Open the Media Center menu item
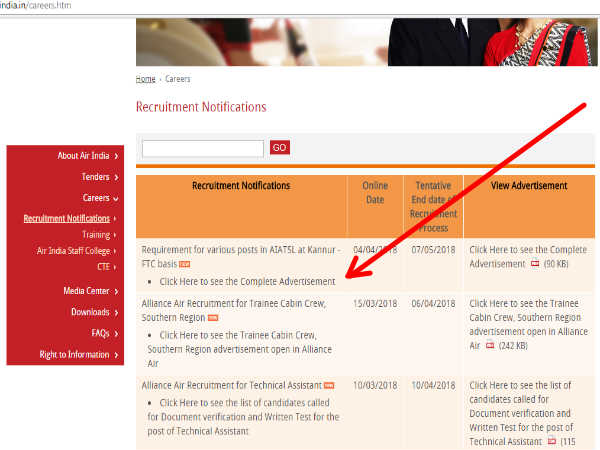Viewport: 600px width, 450px height. pos(86,291)
